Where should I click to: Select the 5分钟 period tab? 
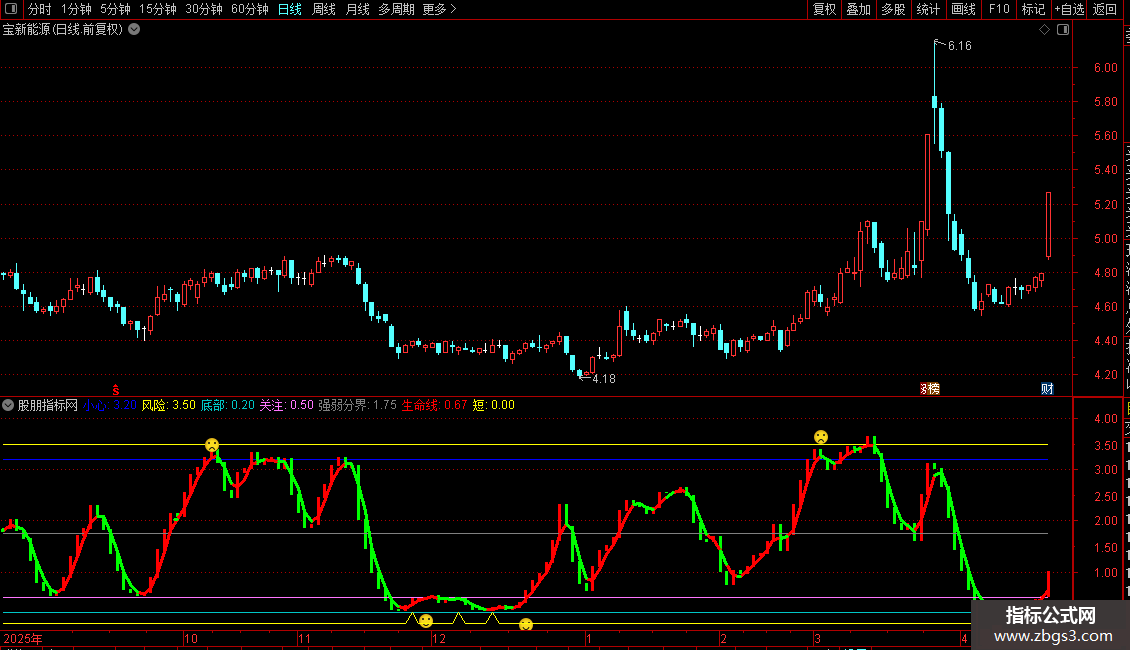[x=115, y=9]
